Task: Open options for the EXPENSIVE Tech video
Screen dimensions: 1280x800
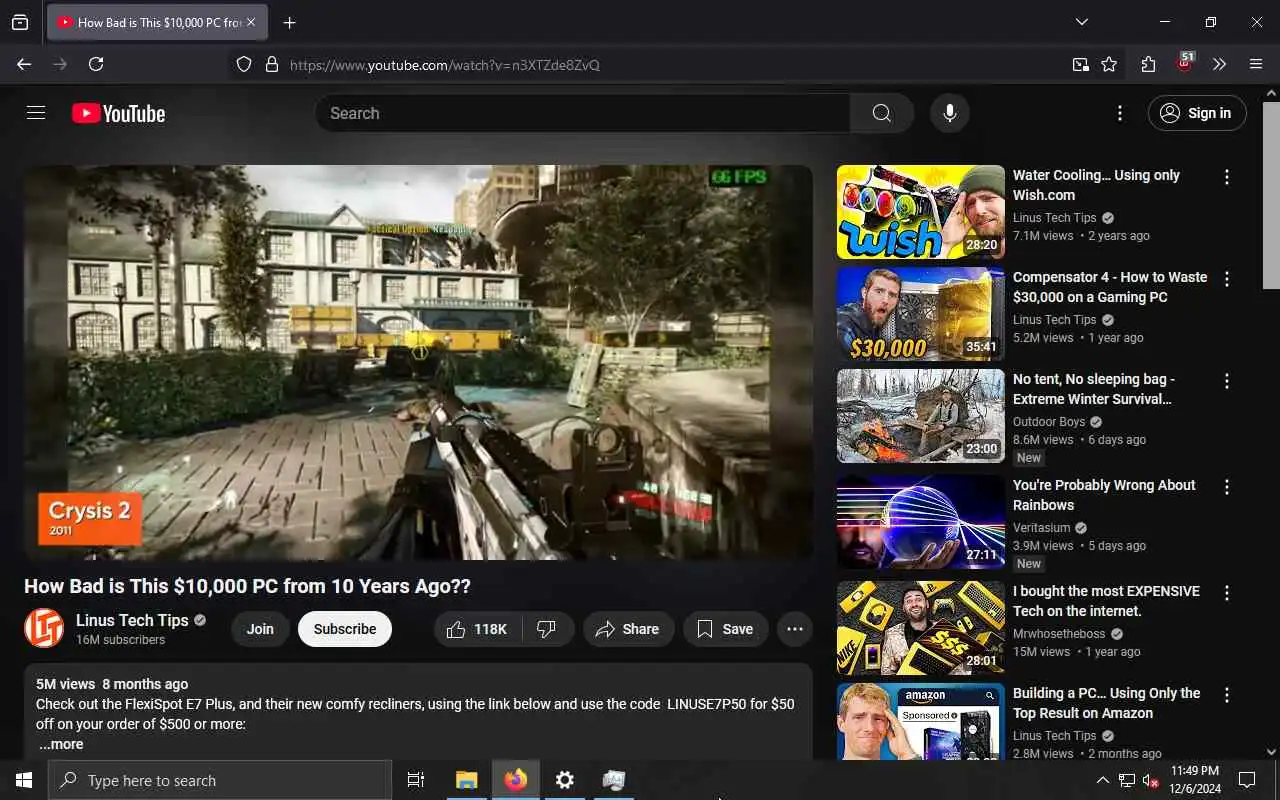Action: pyautogui.click(x=1227, y=593)
